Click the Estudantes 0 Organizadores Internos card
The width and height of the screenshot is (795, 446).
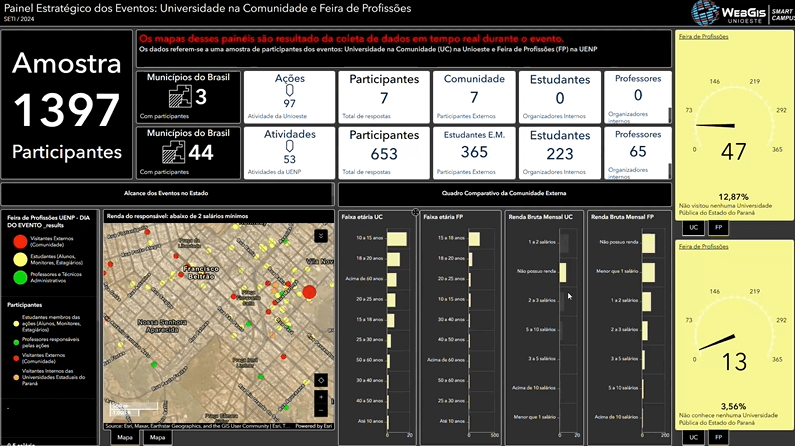pyautogui.click(x=560, y=97)
